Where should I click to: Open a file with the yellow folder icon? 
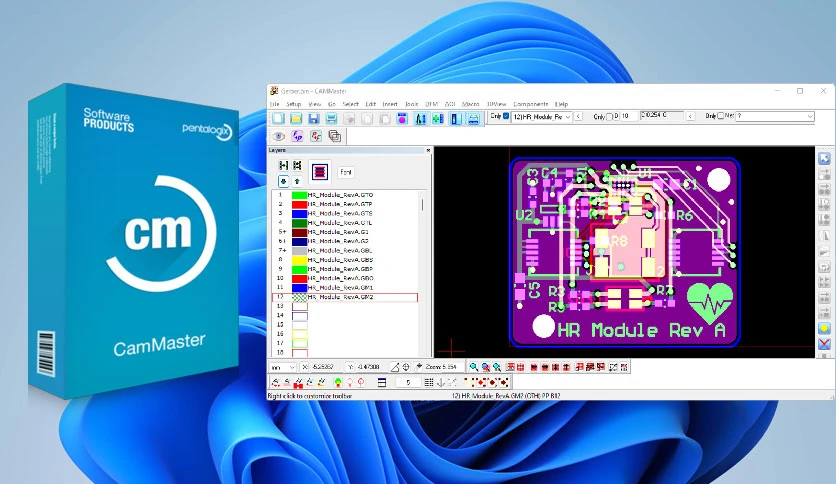click(x=296, y=118)
